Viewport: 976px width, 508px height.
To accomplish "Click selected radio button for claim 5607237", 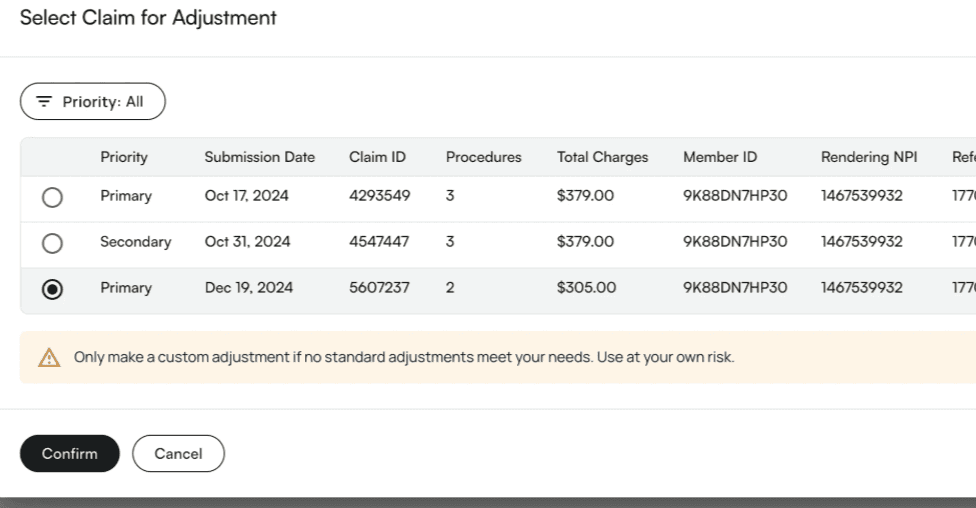I will tap(52, 289).
